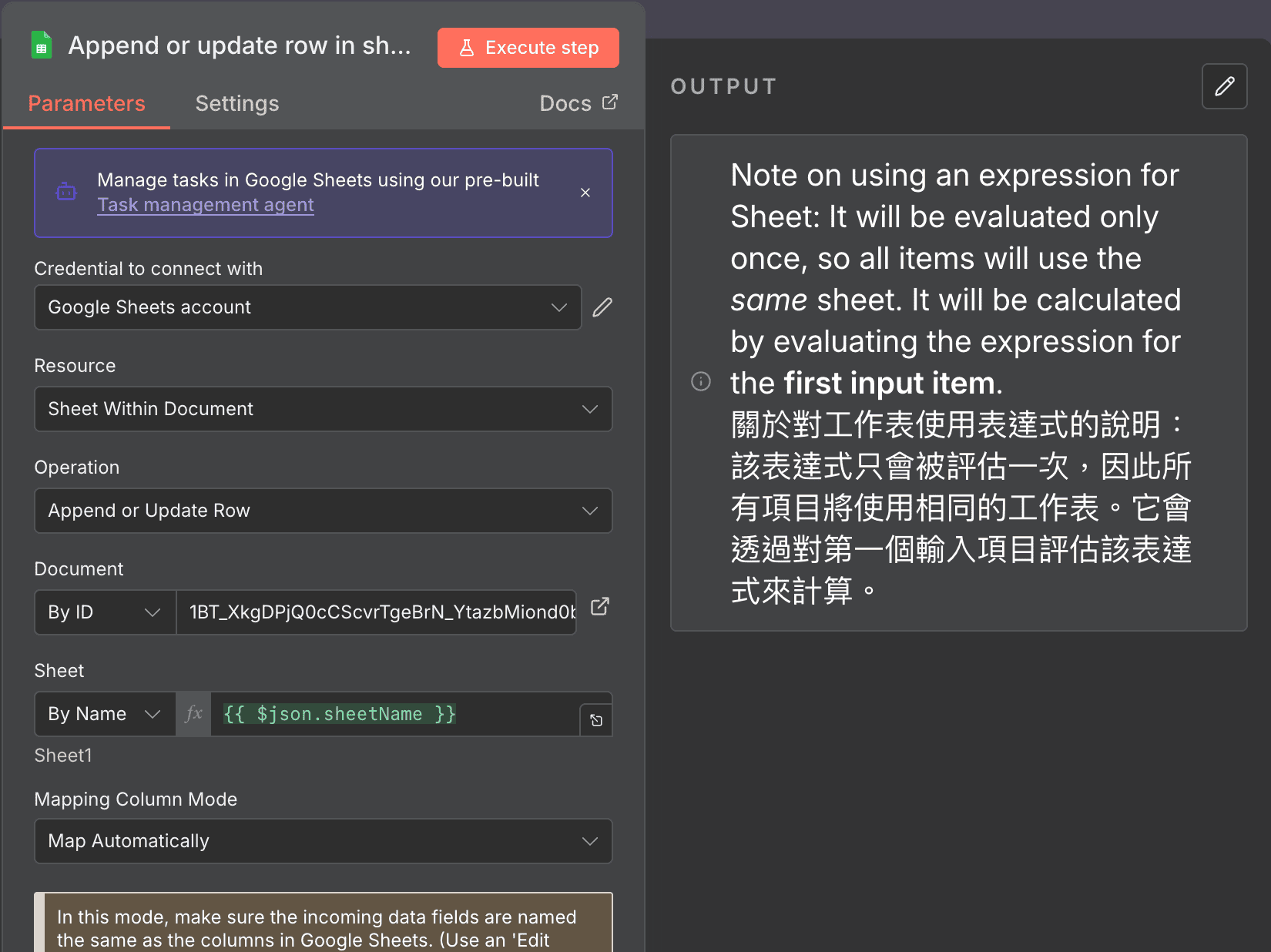Open the Task management agent link
Image resolution: width=1271 pixels, height=952 pixels.
[205, 204]
